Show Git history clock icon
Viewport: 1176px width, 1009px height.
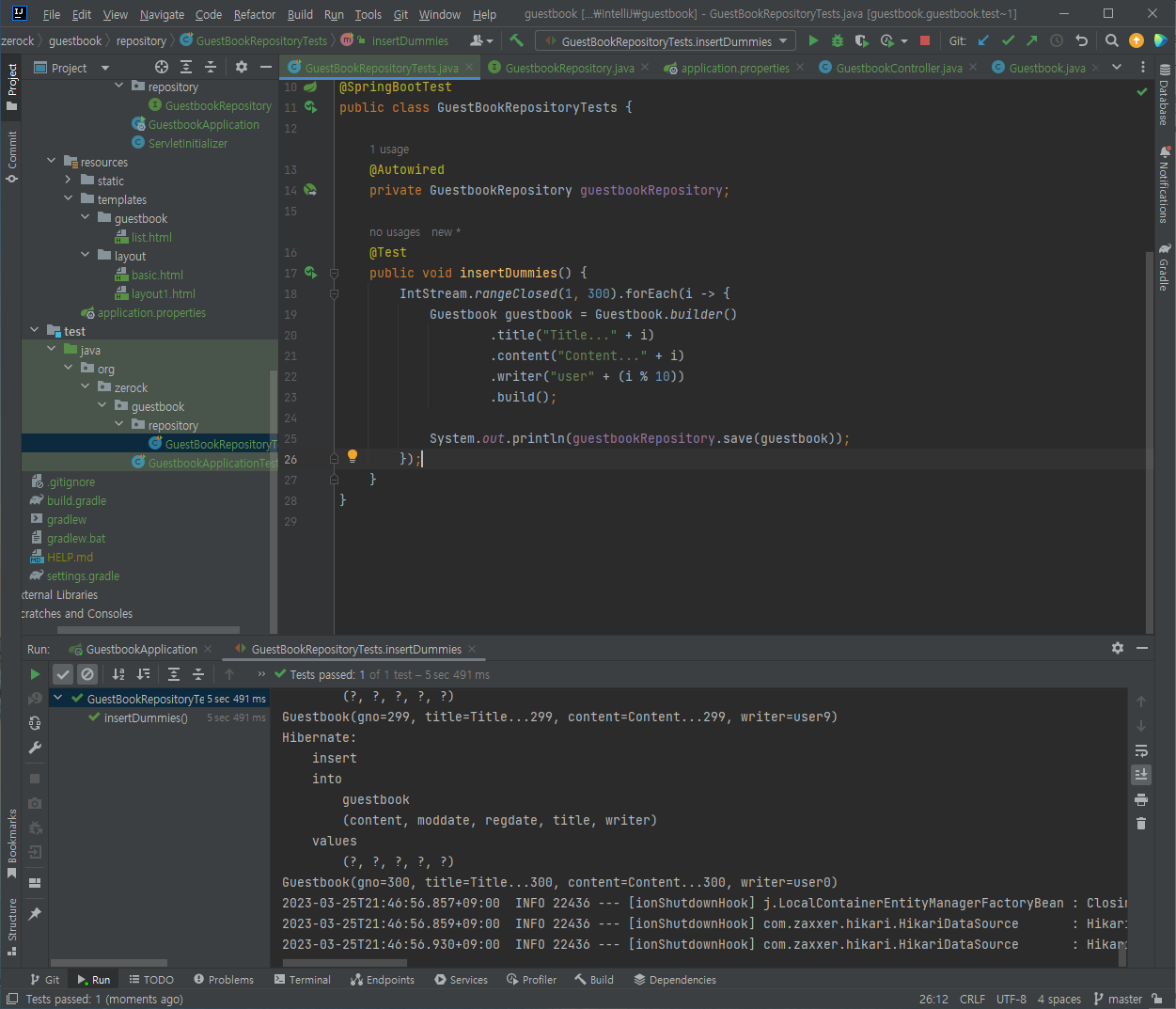[1057, 40]
